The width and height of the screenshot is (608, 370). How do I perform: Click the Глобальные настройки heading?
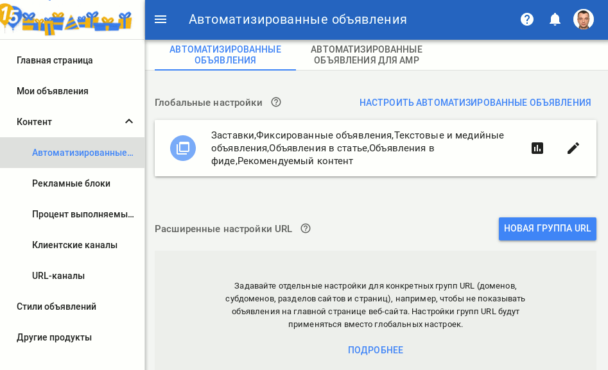point(208,102)
